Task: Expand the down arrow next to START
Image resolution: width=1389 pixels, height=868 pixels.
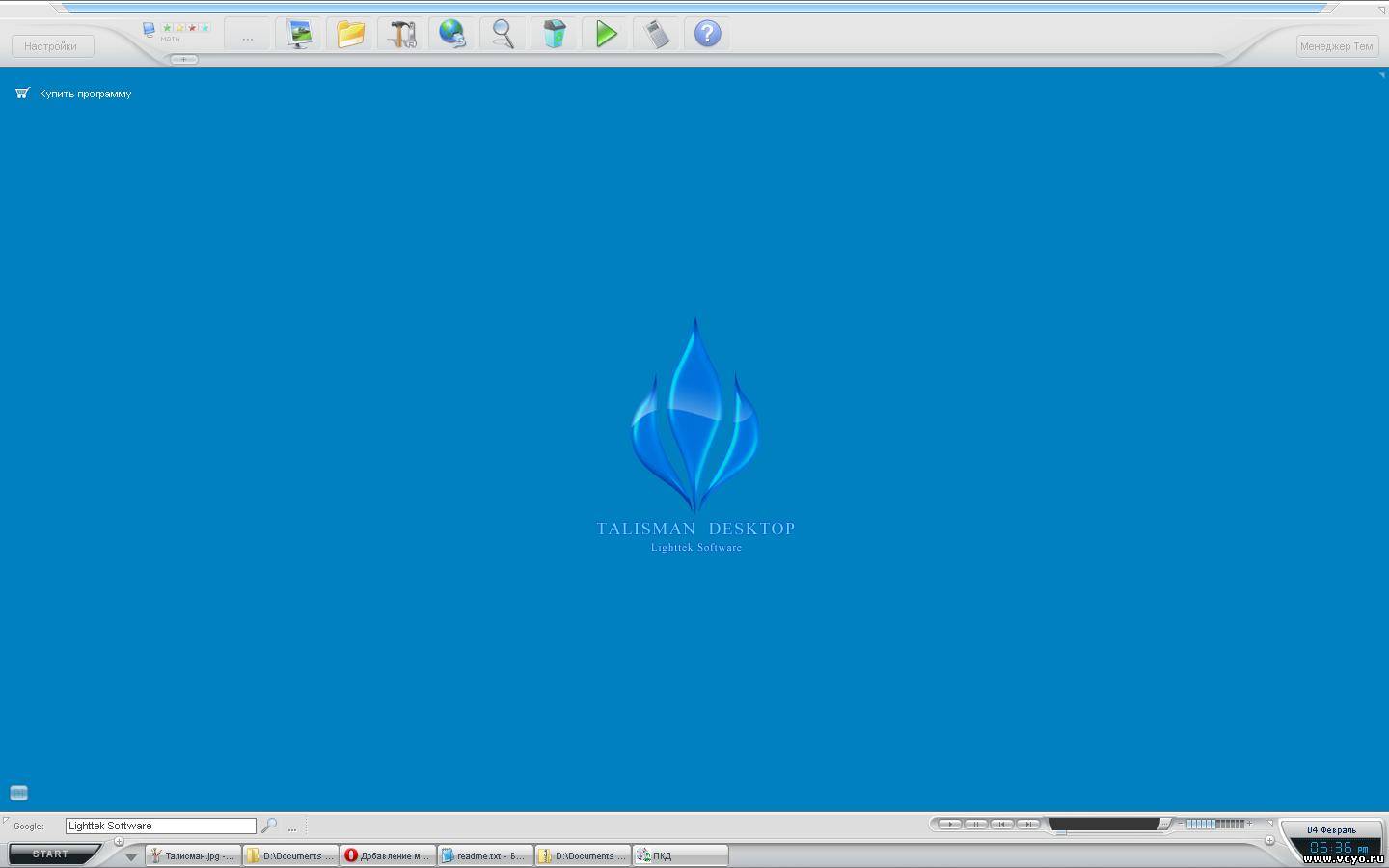Action: coord(131,856)
